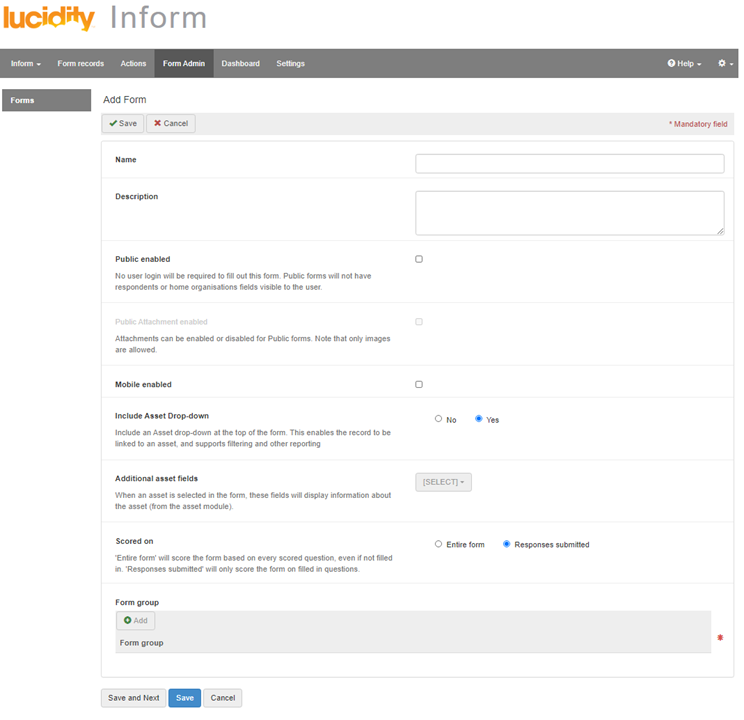Tick the Mobile enabled checkbox
This screenshot has height=720, width=744.
pyautogui.click(x=419, y=384)
